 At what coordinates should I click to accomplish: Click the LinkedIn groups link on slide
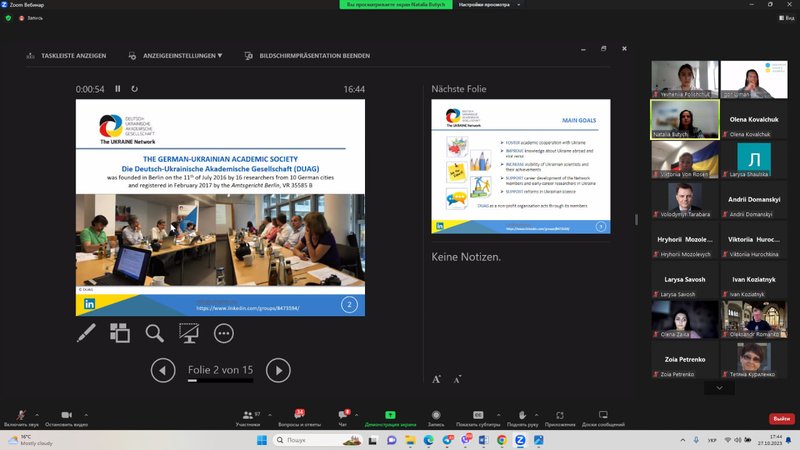[248, 308]
